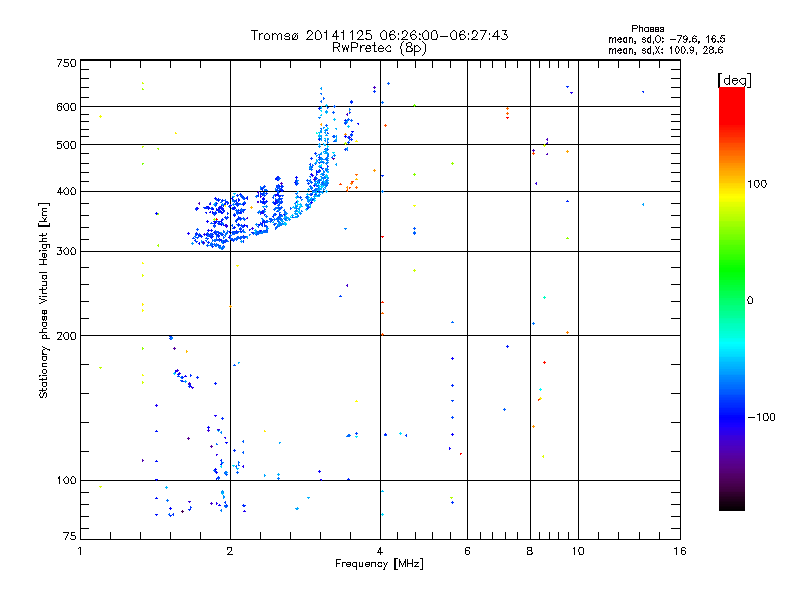Click the '100' colorbar tick label
Screen dimensions: 800x600
click(x=757, y=184)
